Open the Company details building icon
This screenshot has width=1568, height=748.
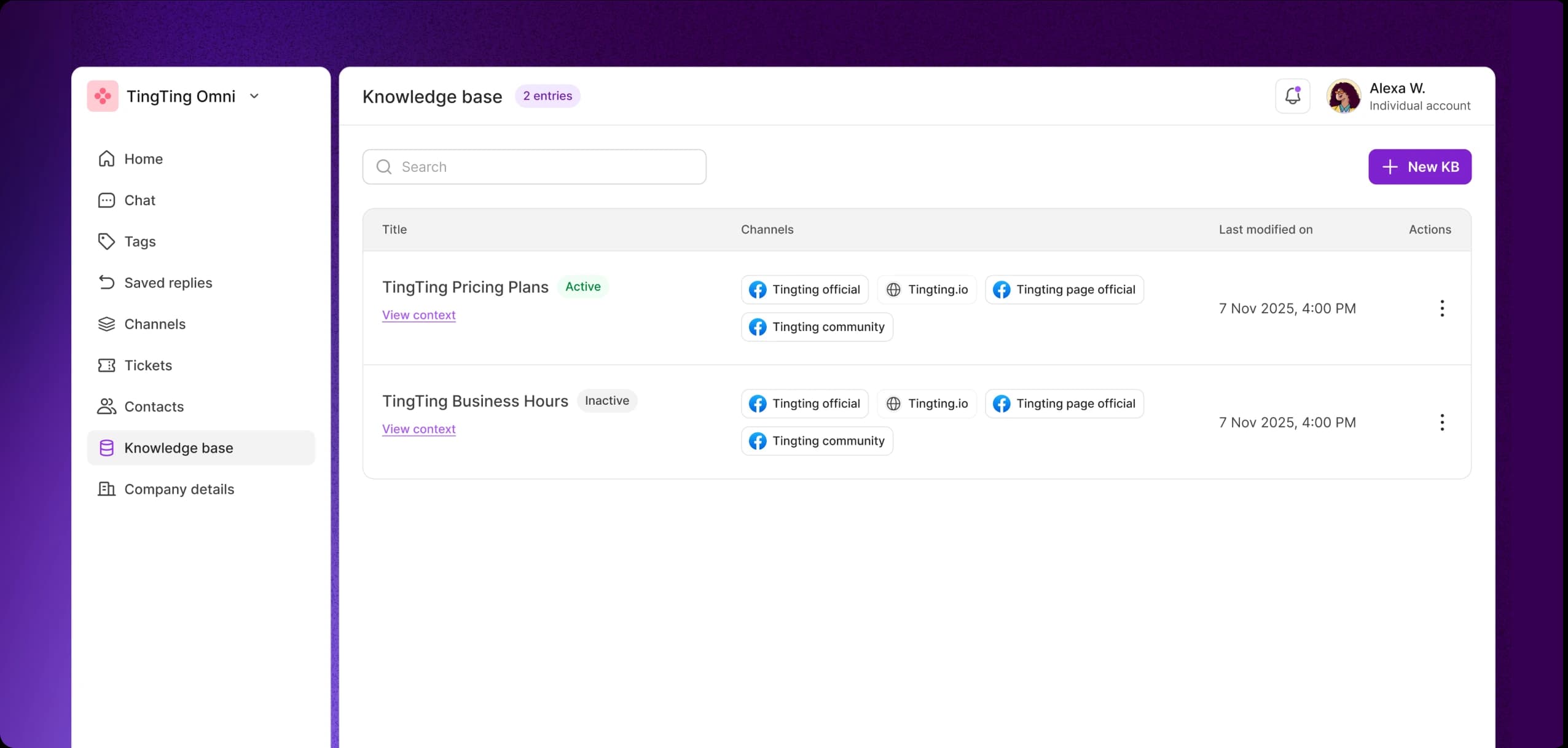point(106,489)
